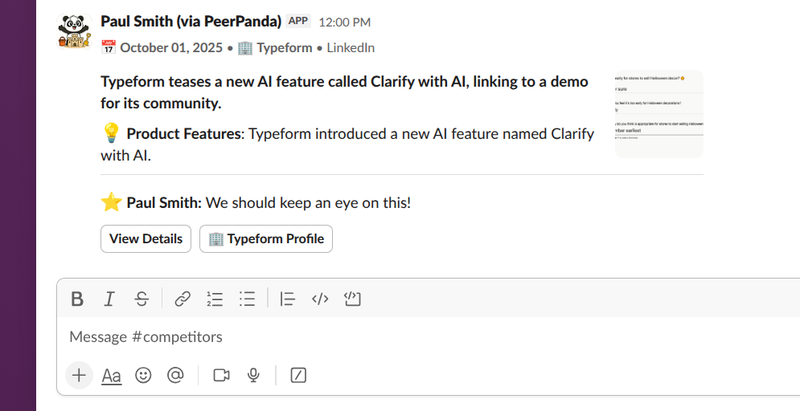Apply strikethrough formatting
The width and height of the screenshot is (800, 411).
(142, 298)
